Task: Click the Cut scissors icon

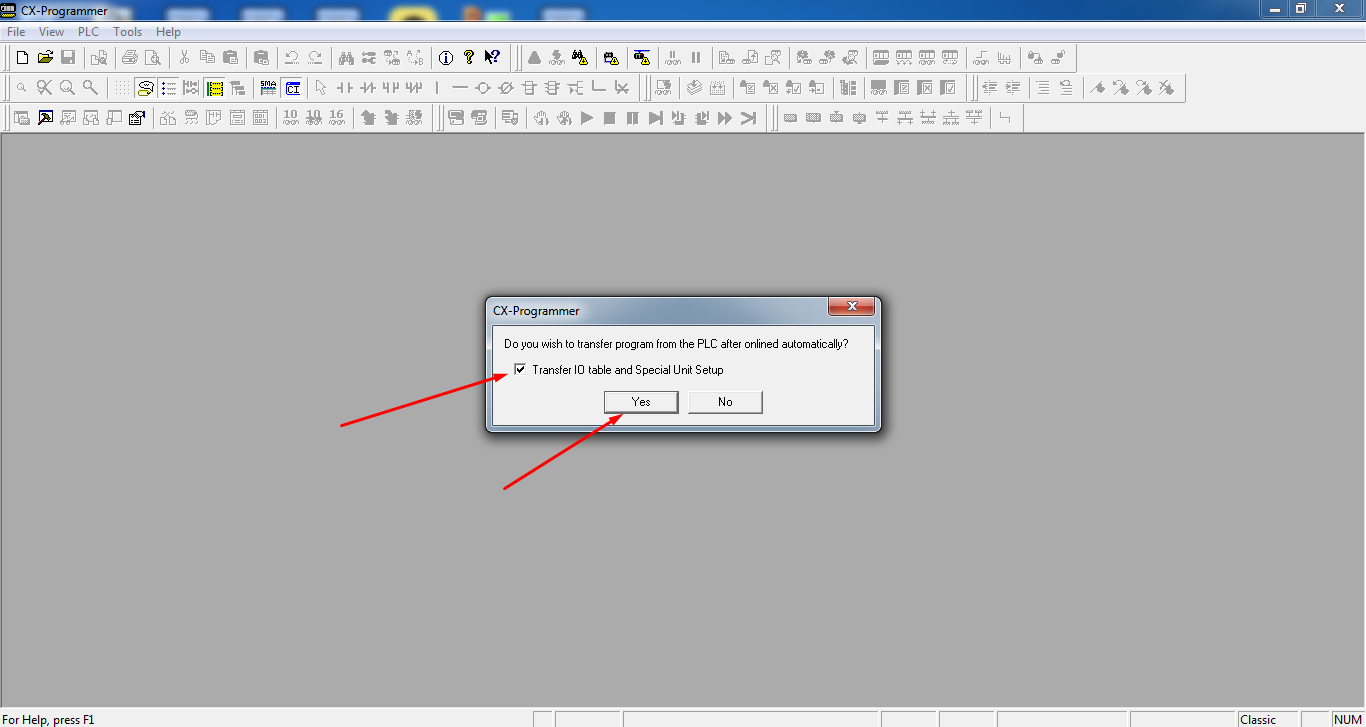Action: pos(184,57)
